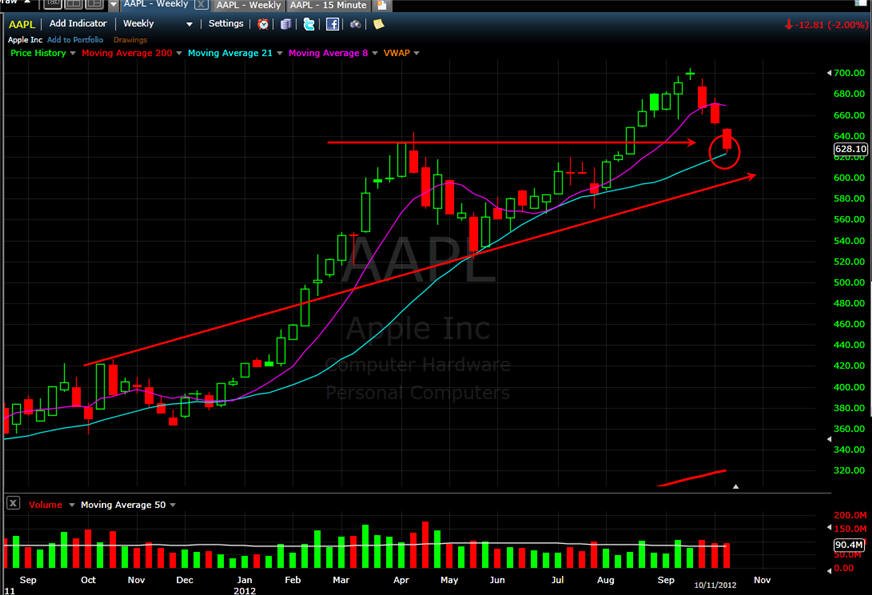Click the Jan 2012 time axis label

coord(245,585)
